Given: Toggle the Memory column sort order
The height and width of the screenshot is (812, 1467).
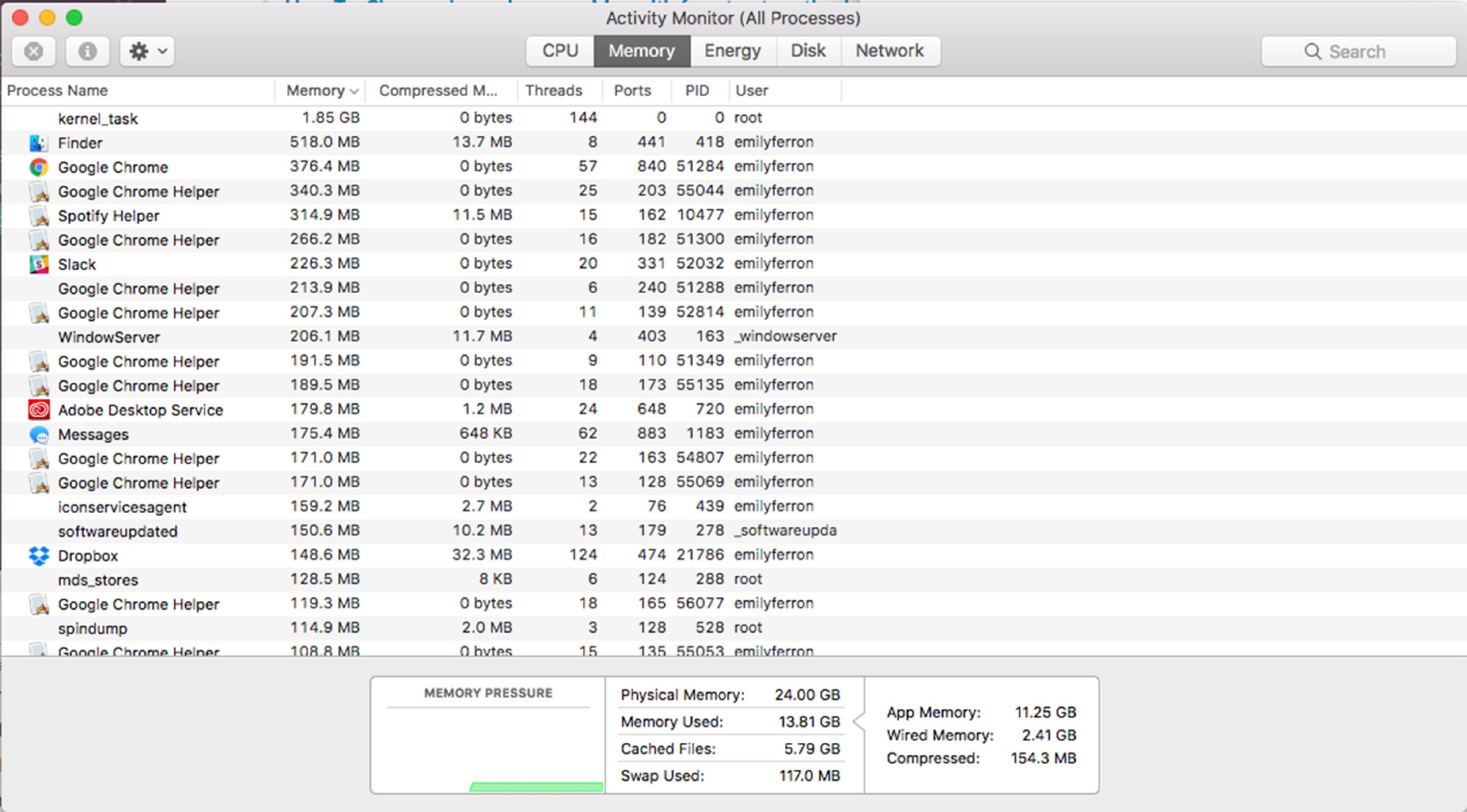Looking at the screenshot, I should point(319,90).
